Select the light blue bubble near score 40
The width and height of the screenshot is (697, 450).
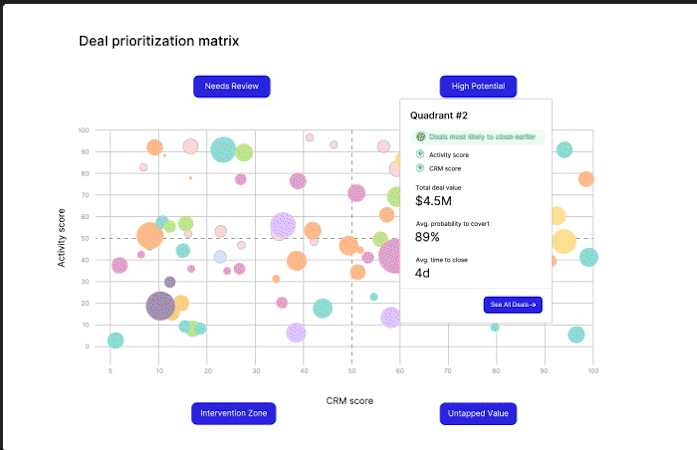220,257
